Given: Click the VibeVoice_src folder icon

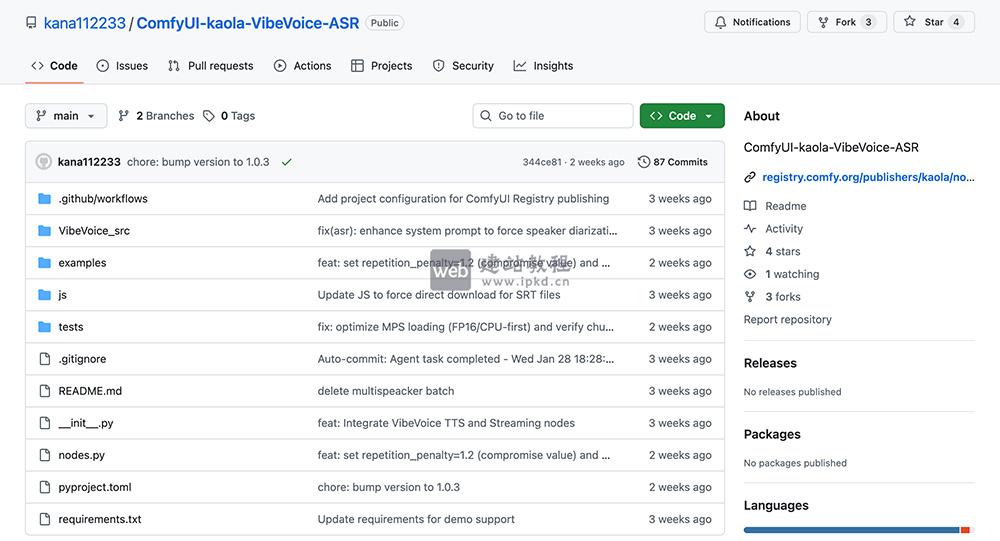Looking at the screenshot, I should [44, 230].
